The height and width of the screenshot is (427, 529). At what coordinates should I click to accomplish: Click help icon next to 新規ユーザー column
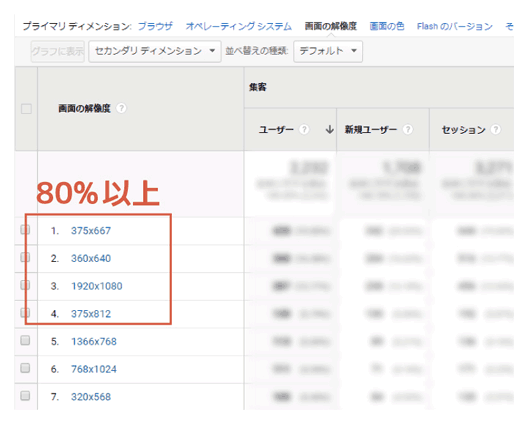point(408,129)
